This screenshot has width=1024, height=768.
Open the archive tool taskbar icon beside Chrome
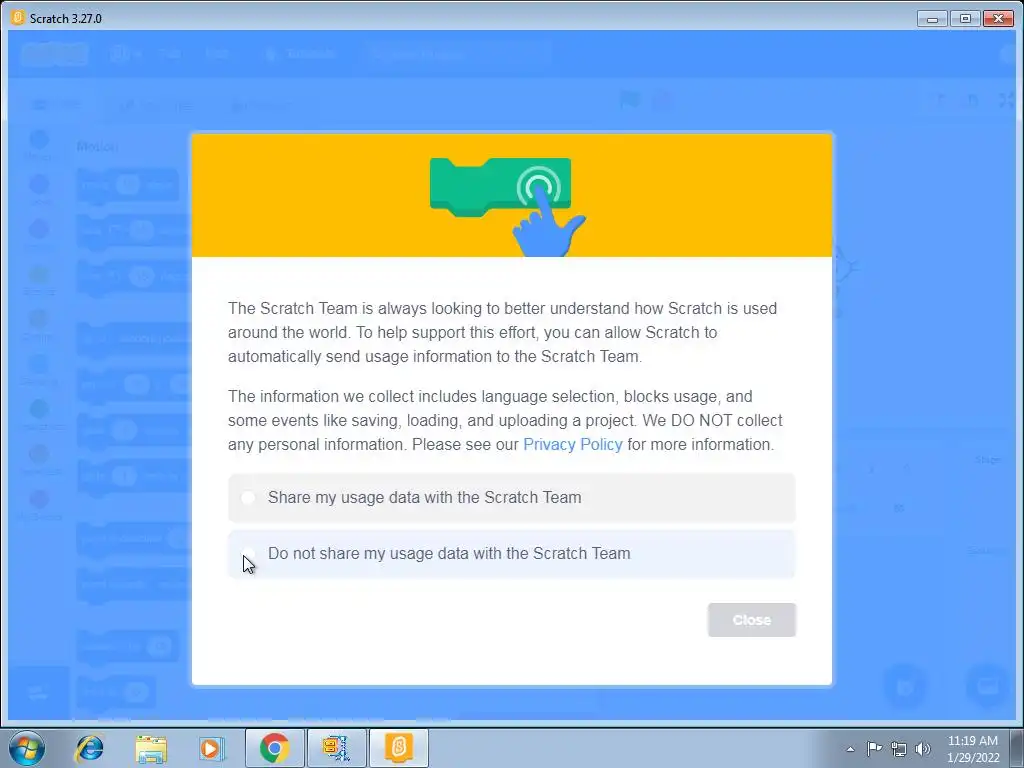(336, 748)
